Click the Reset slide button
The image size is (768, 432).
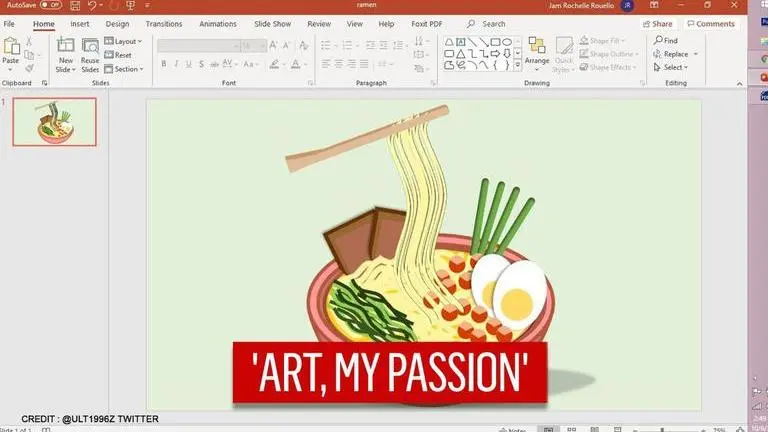(x=118, y=55)
